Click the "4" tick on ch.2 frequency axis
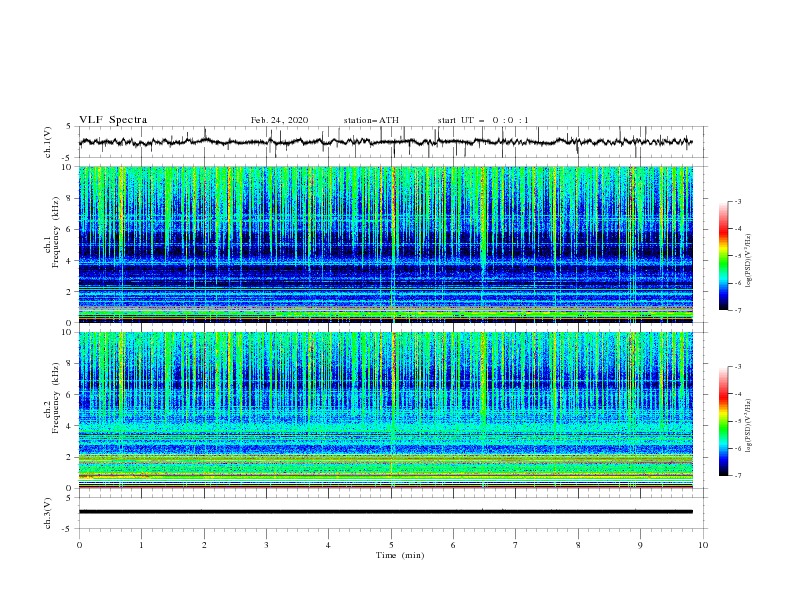Viewport: 792px width, 612px height. tap(71, 426)
